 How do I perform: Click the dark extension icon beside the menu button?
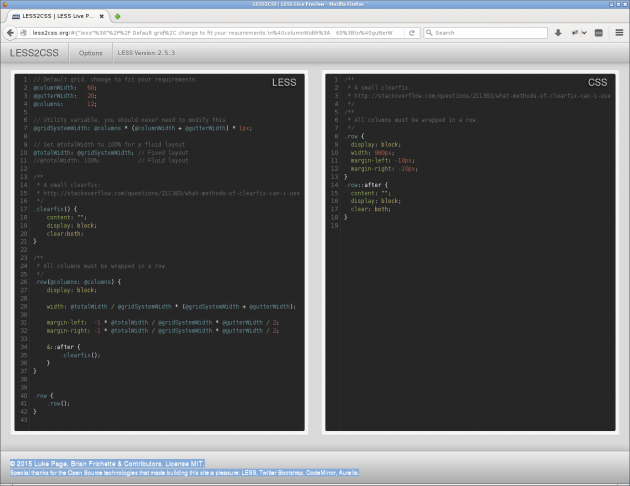point(599,33)
